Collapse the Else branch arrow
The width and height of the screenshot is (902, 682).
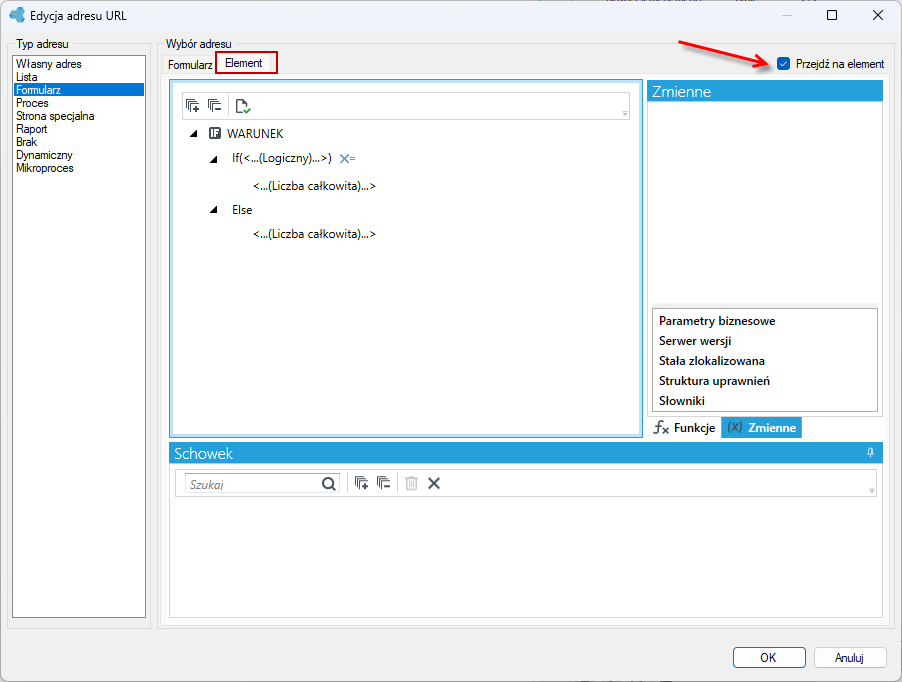point(213,210)
